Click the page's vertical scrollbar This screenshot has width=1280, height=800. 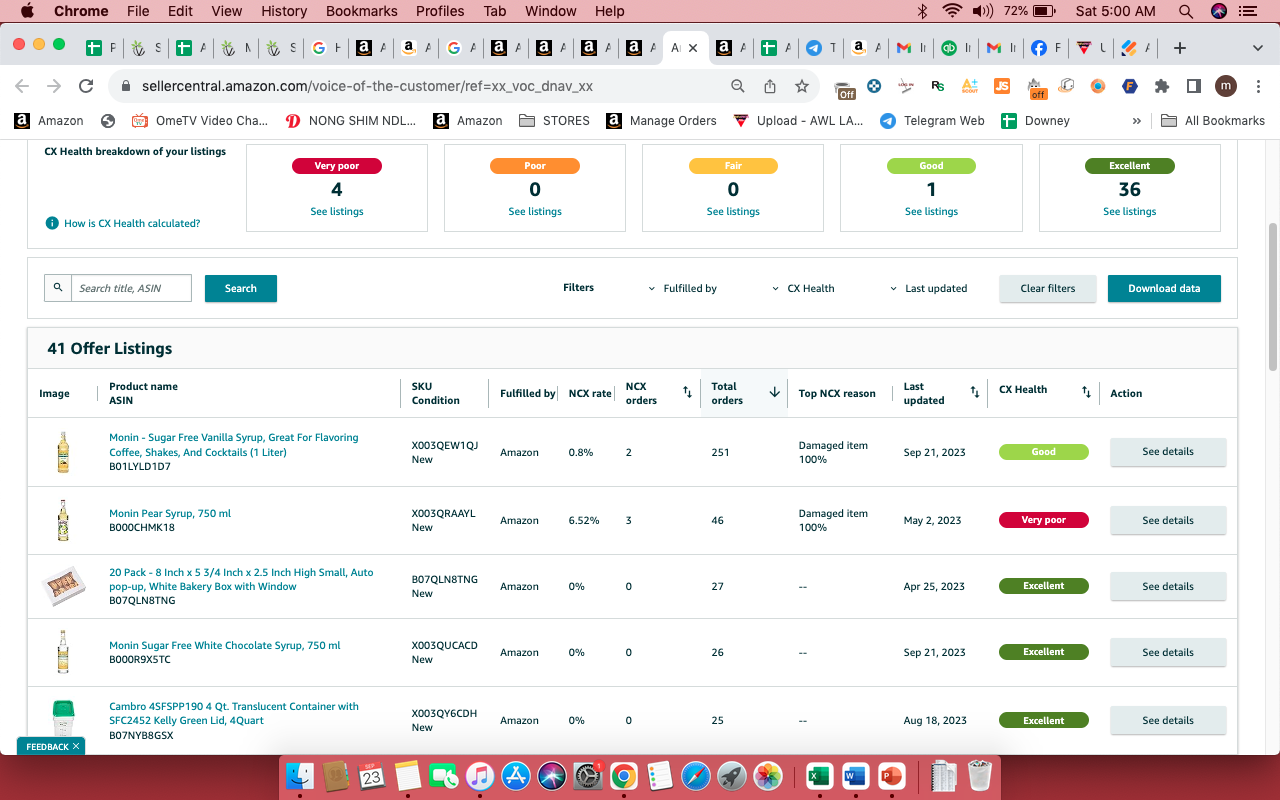tap(1273, 295)
